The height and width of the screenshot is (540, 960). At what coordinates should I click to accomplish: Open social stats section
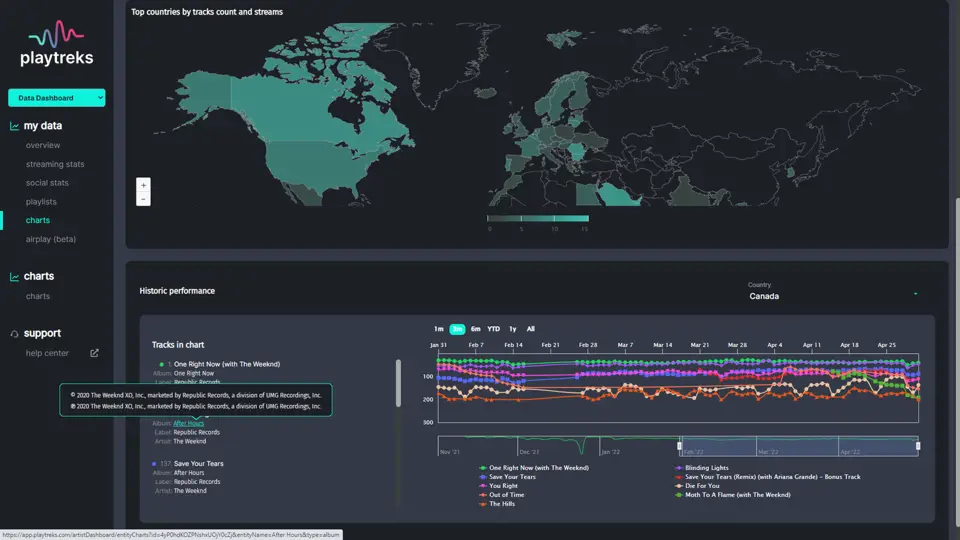pos(47,182)
